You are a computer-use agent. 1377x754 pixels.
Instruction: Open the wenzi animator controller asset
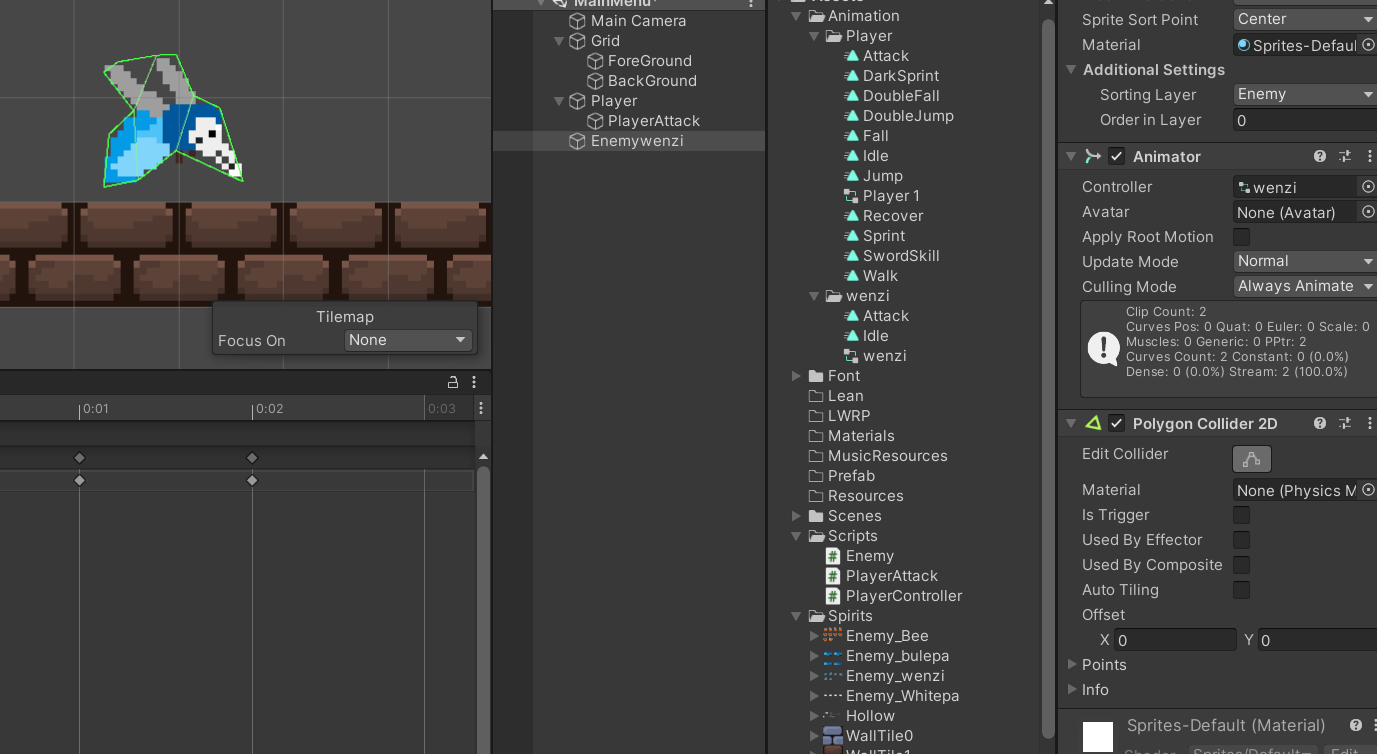coord(851,356)
